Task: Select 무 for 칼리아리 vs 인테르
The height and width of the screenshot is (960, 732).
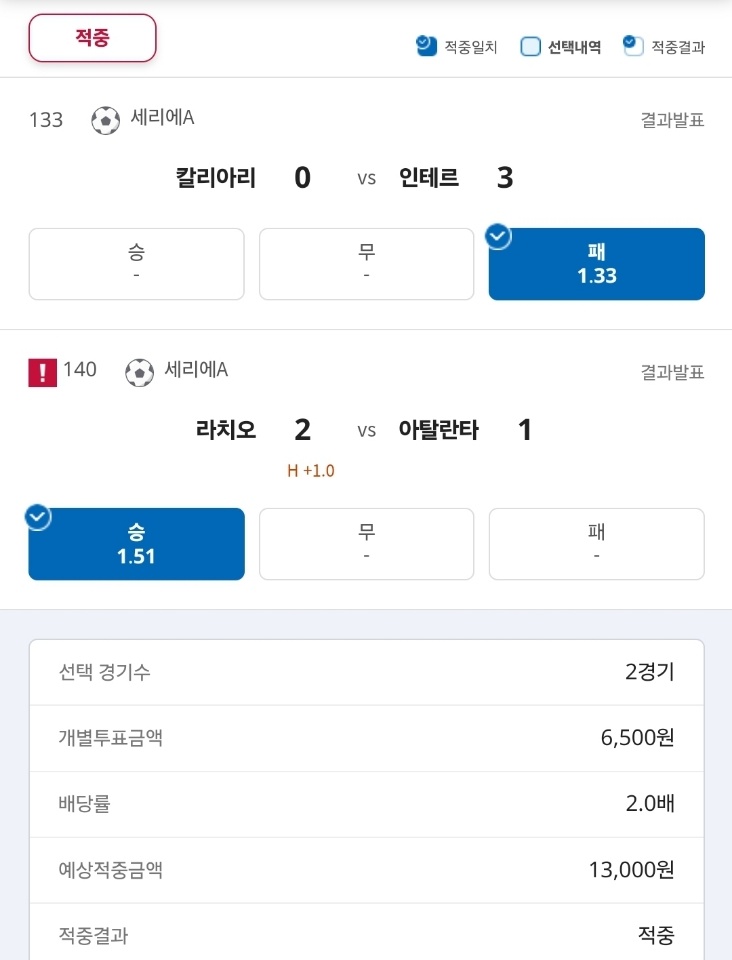Action: point(366,264)
